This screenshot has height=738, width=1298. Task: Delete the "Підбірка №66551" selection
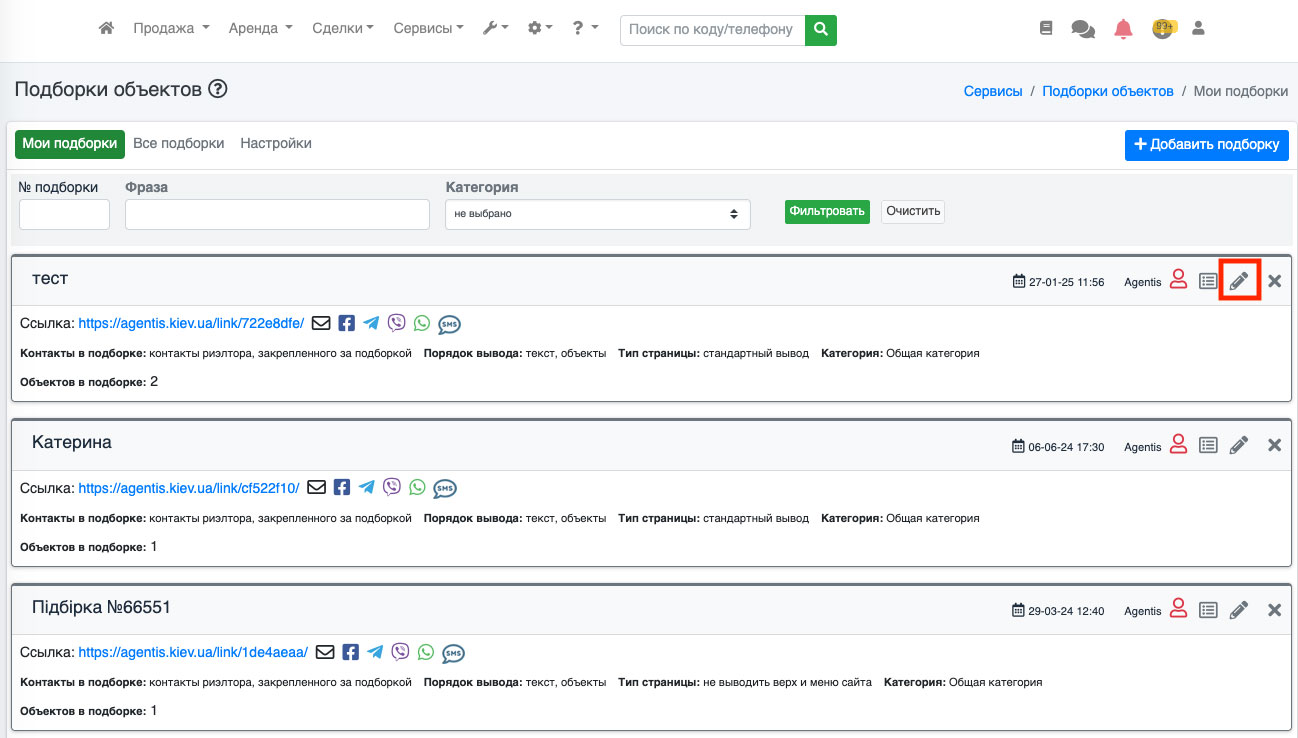click(x=1274, y=610)
